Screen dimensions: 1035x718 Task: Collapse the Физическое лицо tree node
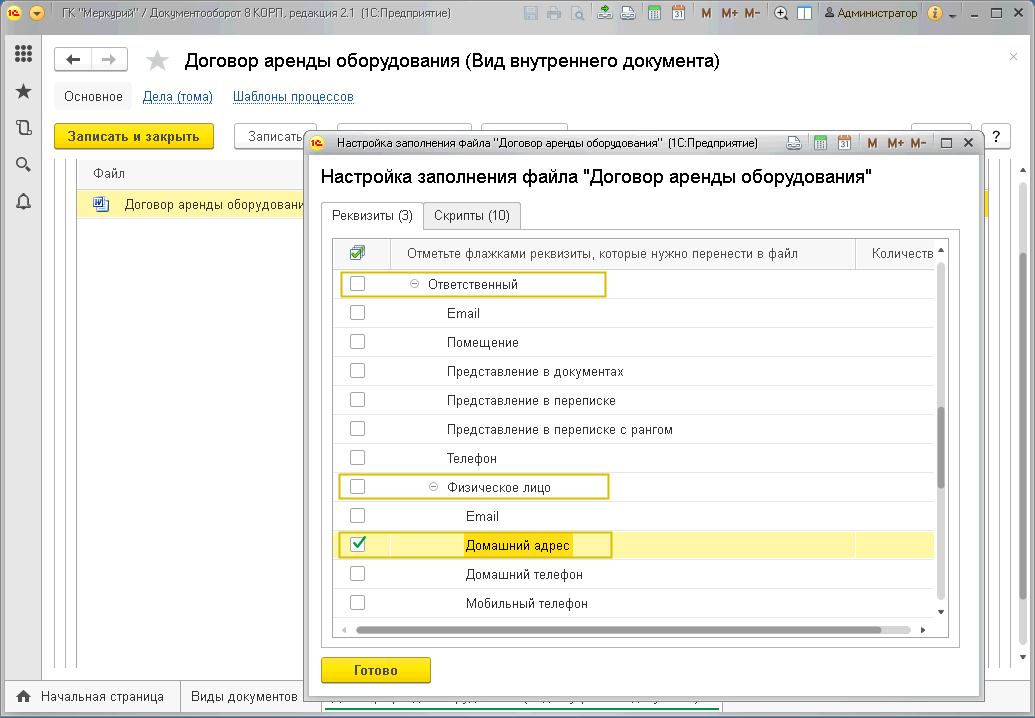pos(433,487)
